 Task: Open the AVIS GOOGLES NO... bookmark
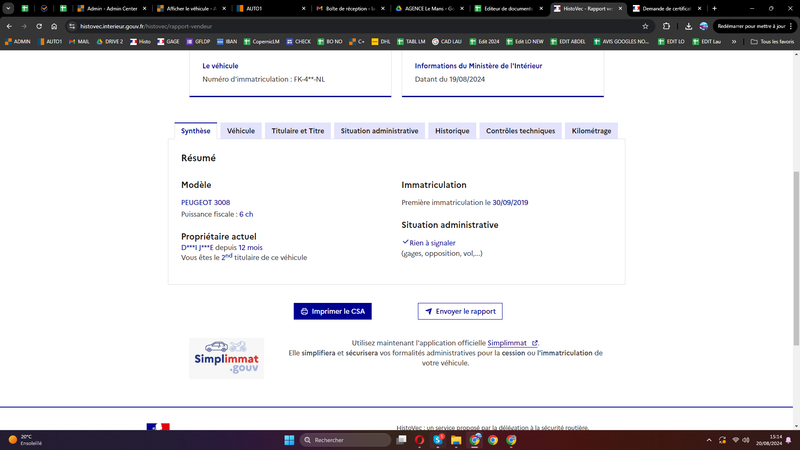tap(621, 41)
